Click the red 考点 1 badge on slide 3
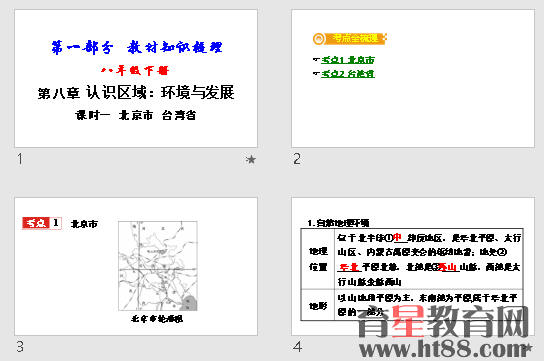This screenshot has height=361, width=544. coord(42,223)
